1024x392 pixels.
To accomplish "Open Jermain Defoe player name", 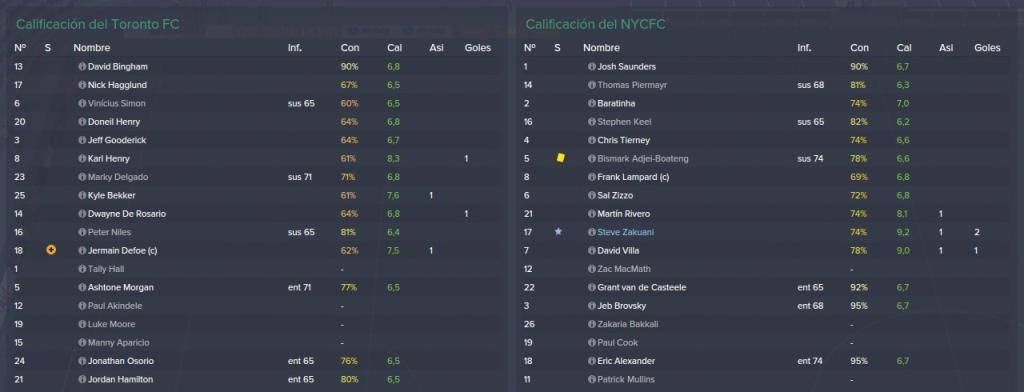I will pyautogui.click(x=122, y=251).
